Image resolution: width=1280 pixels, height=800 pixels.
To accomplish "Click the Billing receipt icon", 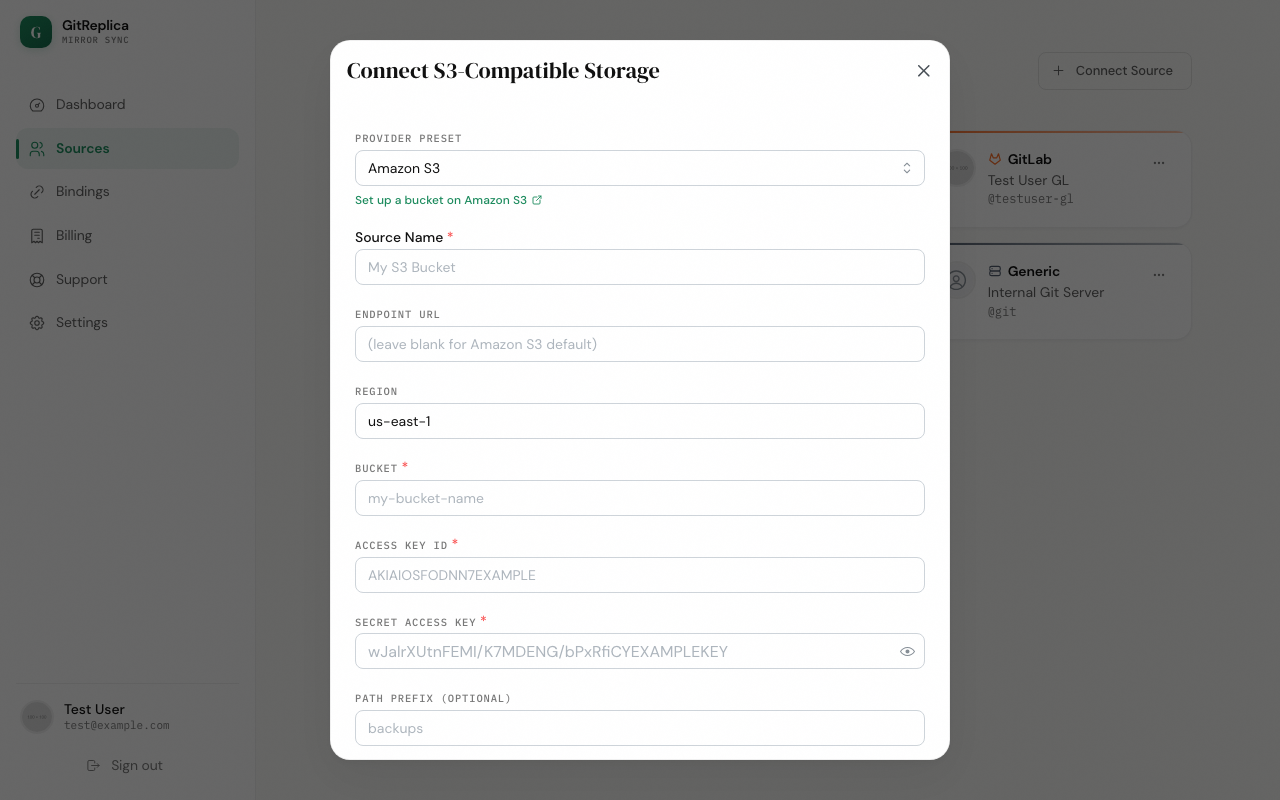I will (37, 236).
